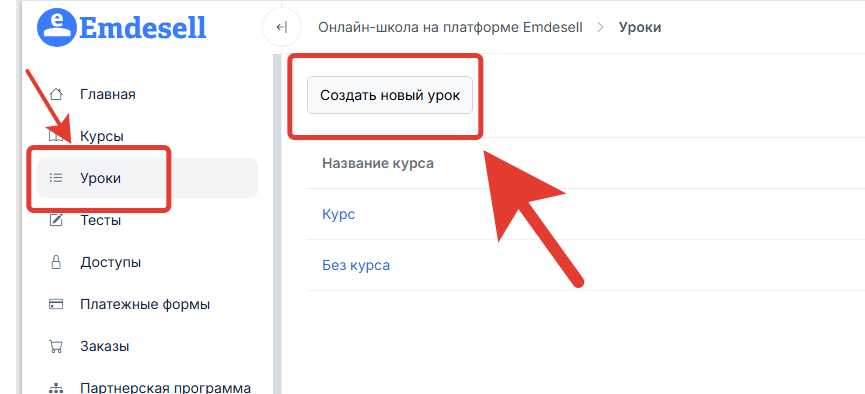Click the book icon beside Курсы

pos(56,136)
